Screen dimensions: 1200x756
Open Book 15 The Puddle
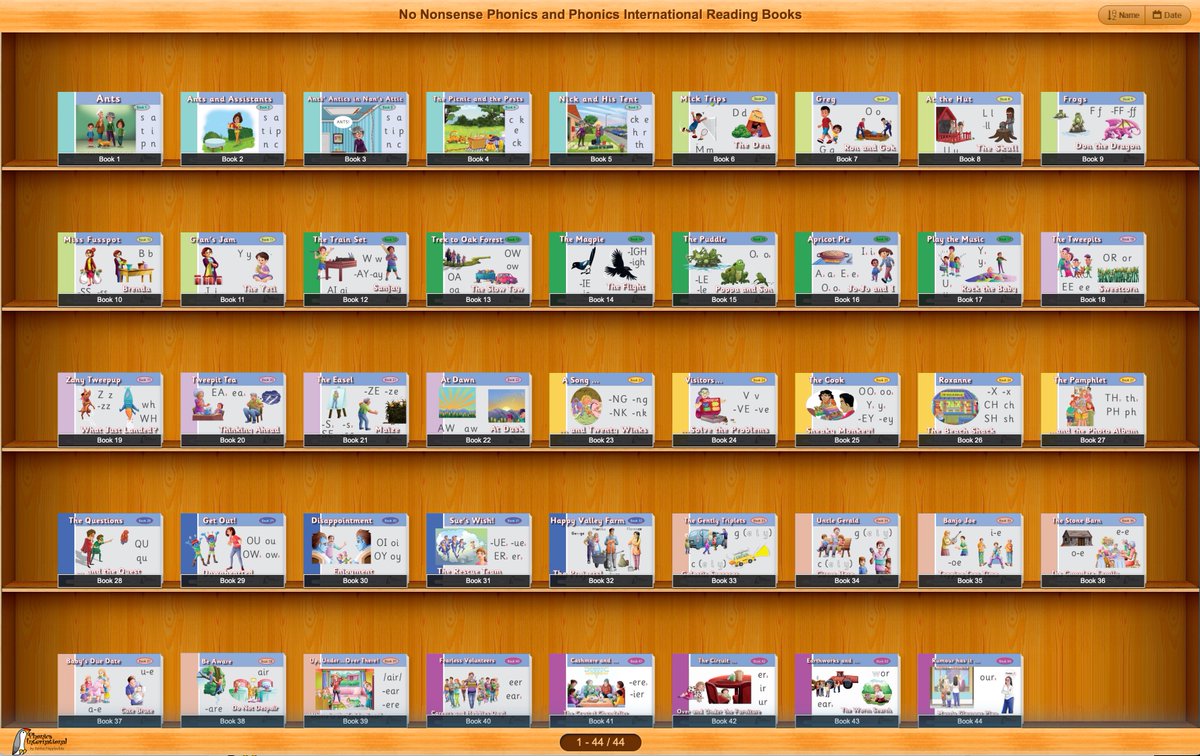click(x=725, y=269)
